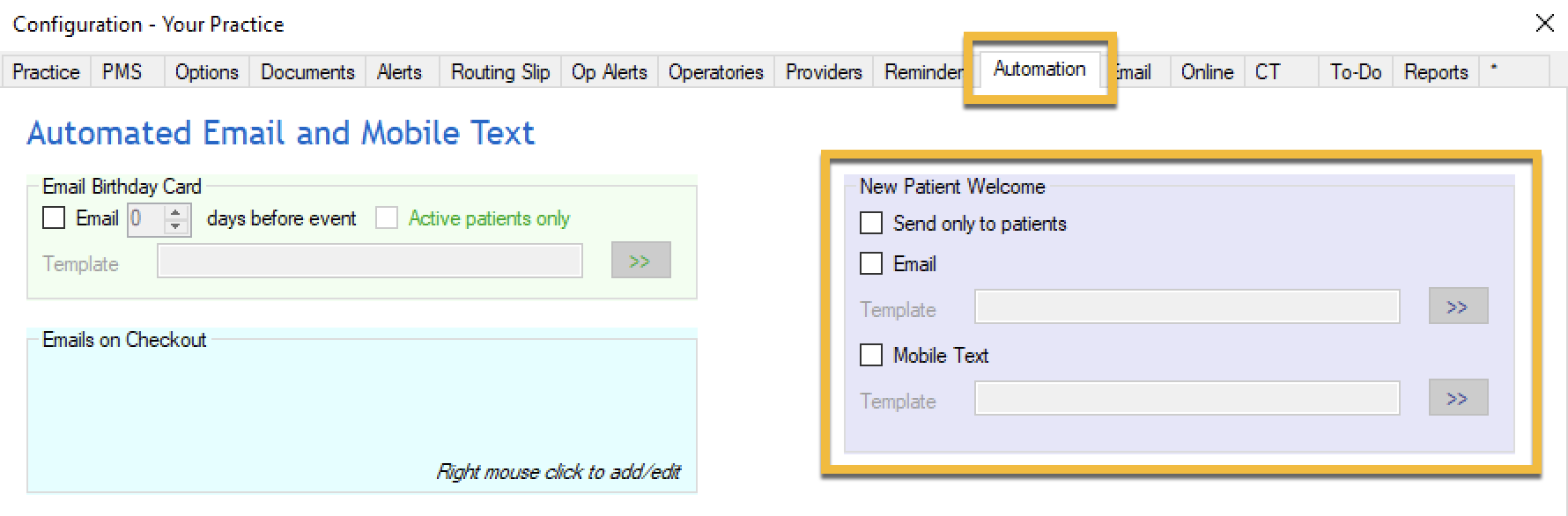Switch to the To-Do tab
Viewport: 1568px width, 516px height.
(1355, 72)
